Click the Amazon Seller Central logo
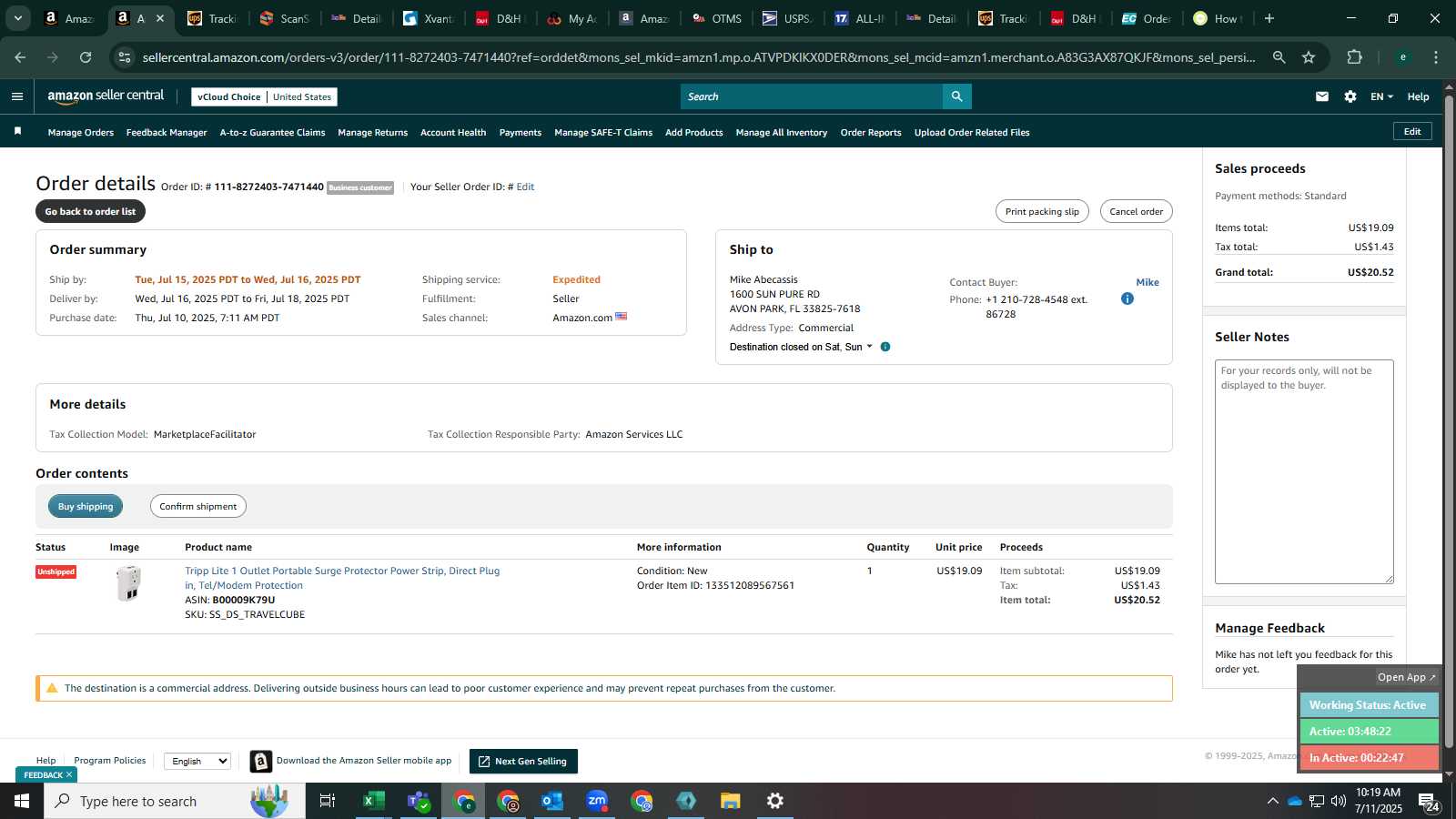 [x=106, y=96]
